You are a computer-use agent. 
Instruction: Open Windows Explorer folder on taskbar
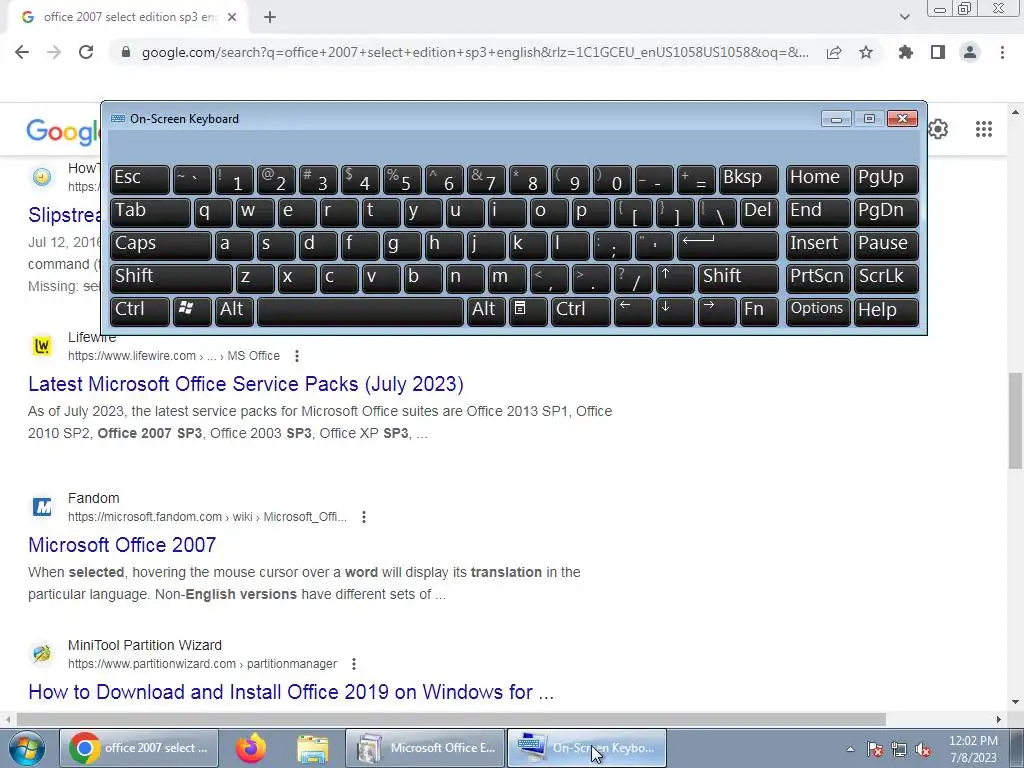[312, 748]
